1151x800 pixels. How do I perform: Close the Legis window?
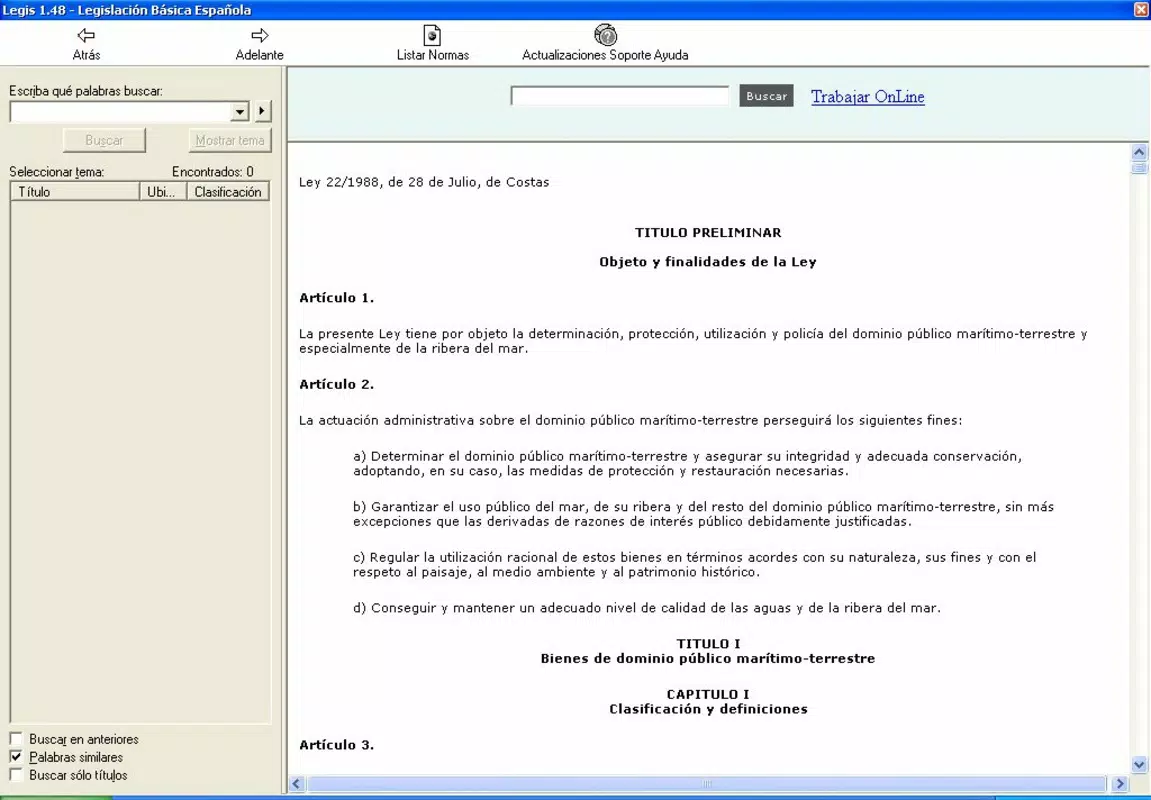coord(1141,10)
